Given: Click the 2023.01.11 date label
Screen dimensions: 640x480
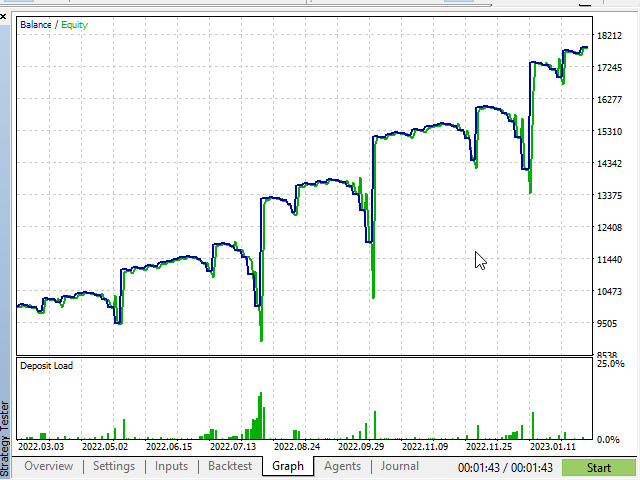Looking at the screenshot, I should point(553,447).
